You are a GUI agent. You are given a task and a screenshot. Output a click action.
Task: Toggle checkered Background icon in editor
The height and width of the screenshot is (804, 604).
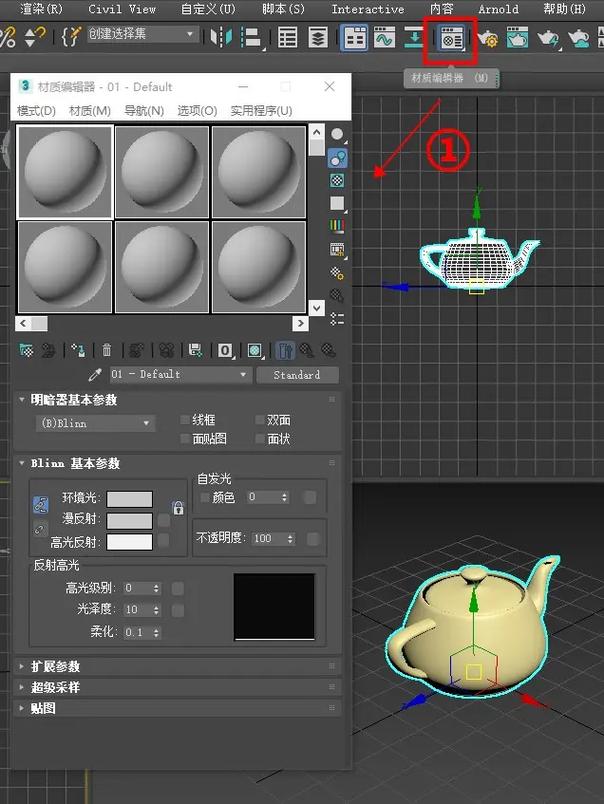(337, 180)
